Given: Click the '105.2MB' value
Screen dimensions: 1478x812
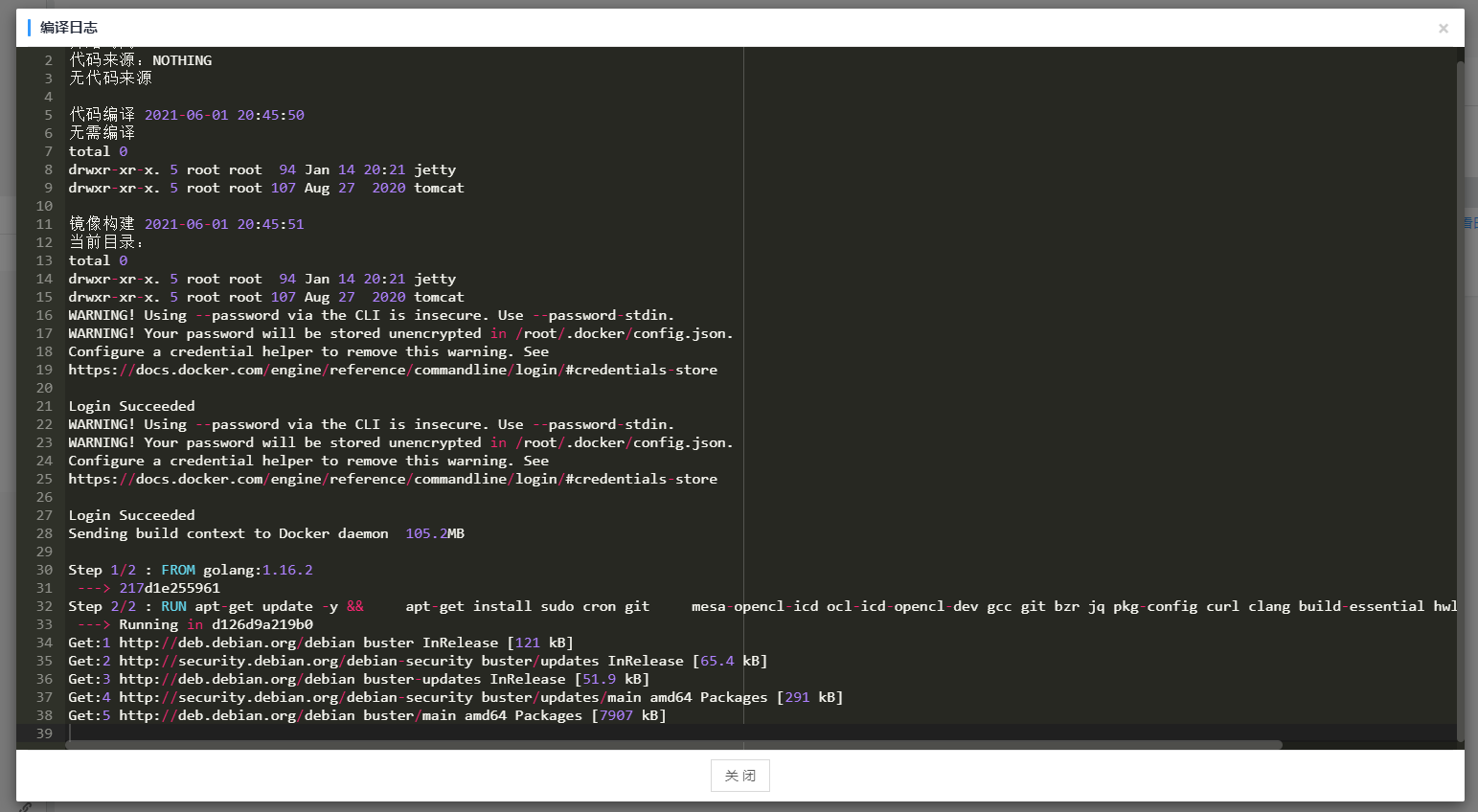Looking at the screenshot, I should tap(435, 533).
